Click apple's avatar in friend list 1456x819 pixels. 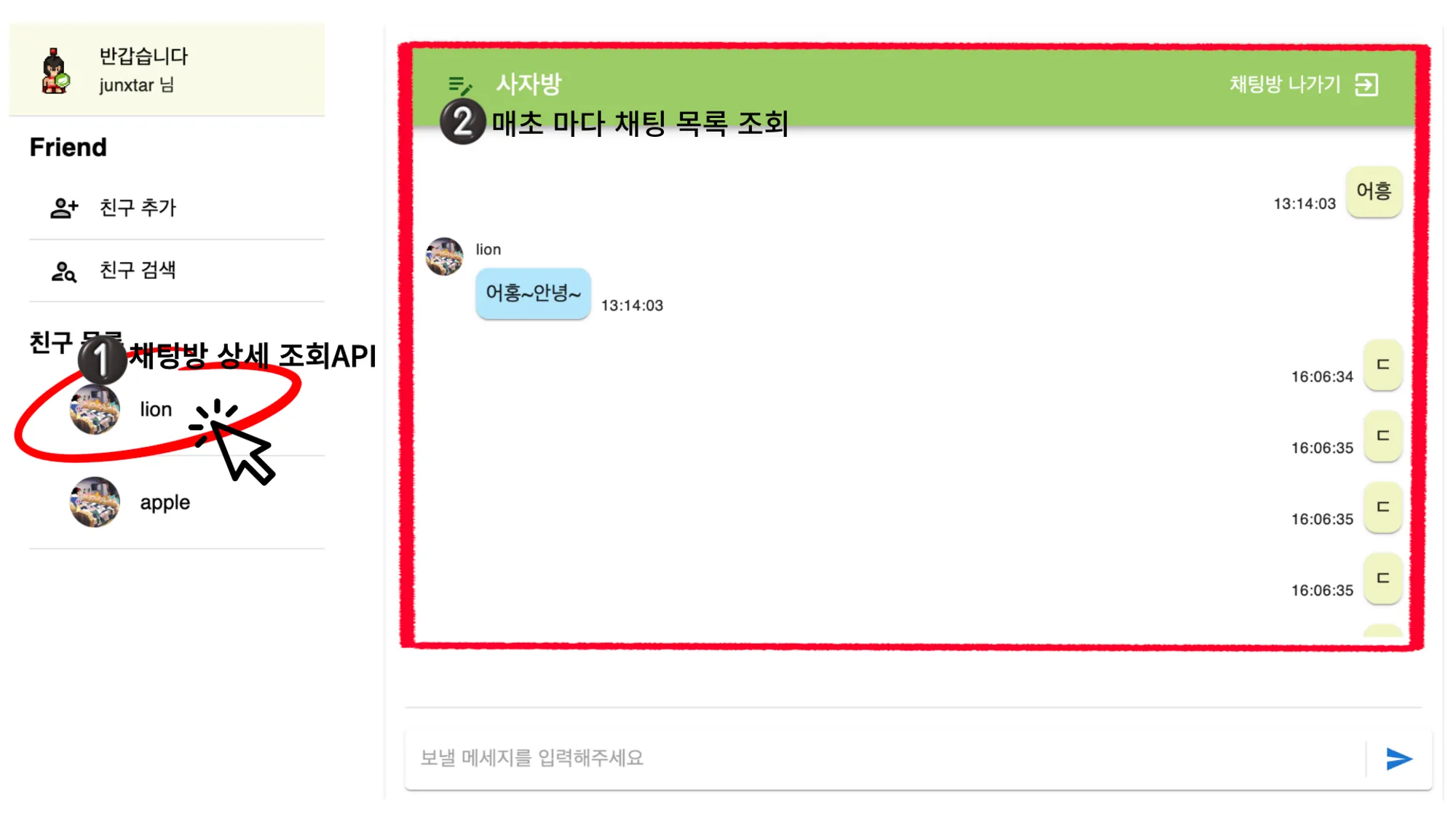(95, 502)
